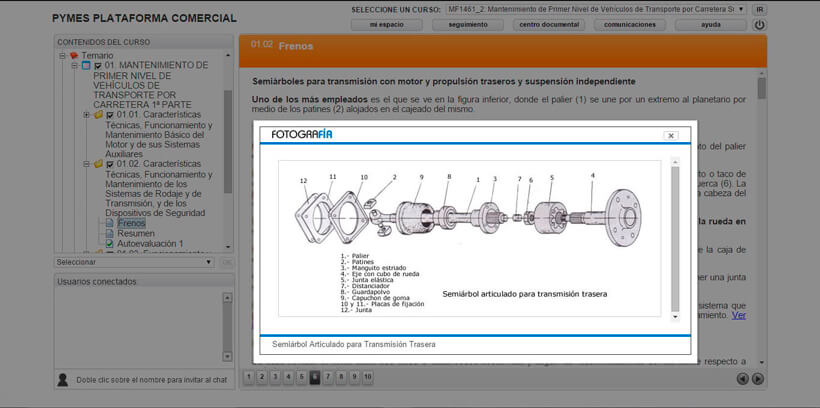The width and height of the screenshot is (820, 408).
Task: Select the Resumen tree item
Action: (x=136, y=233)
